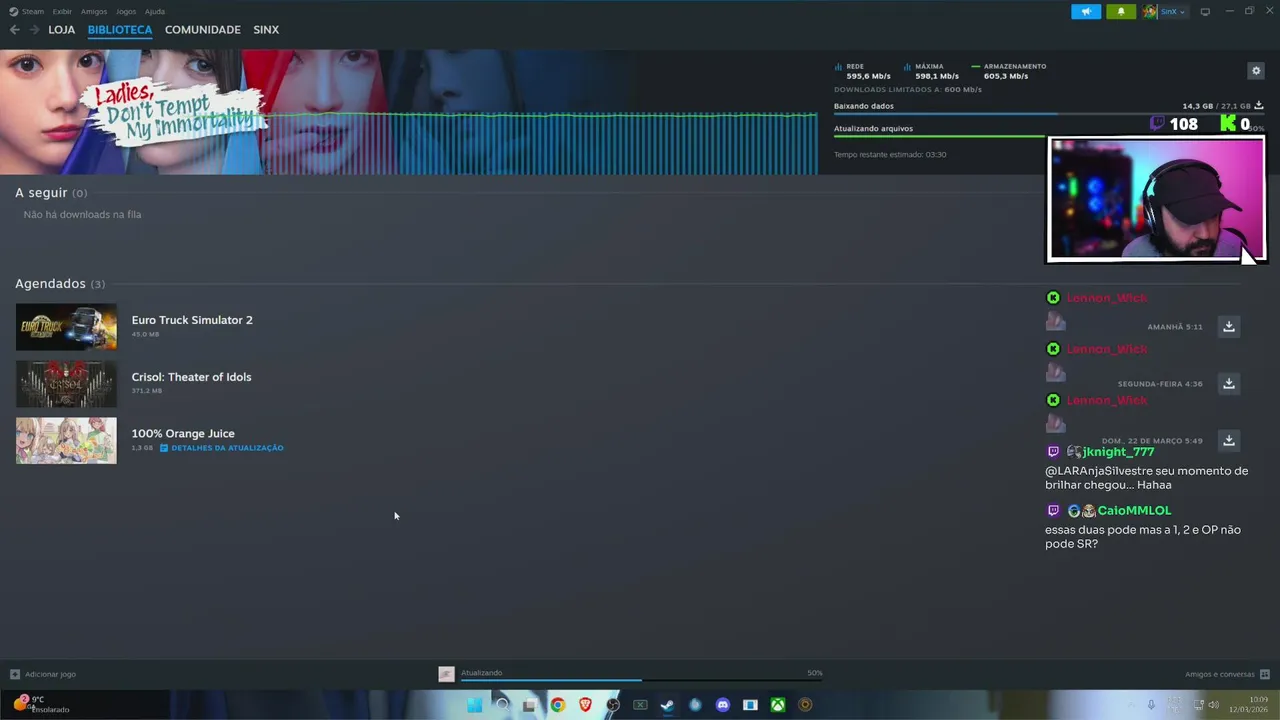
Task: Click the A seguir section header
Action: coord(51,192)
